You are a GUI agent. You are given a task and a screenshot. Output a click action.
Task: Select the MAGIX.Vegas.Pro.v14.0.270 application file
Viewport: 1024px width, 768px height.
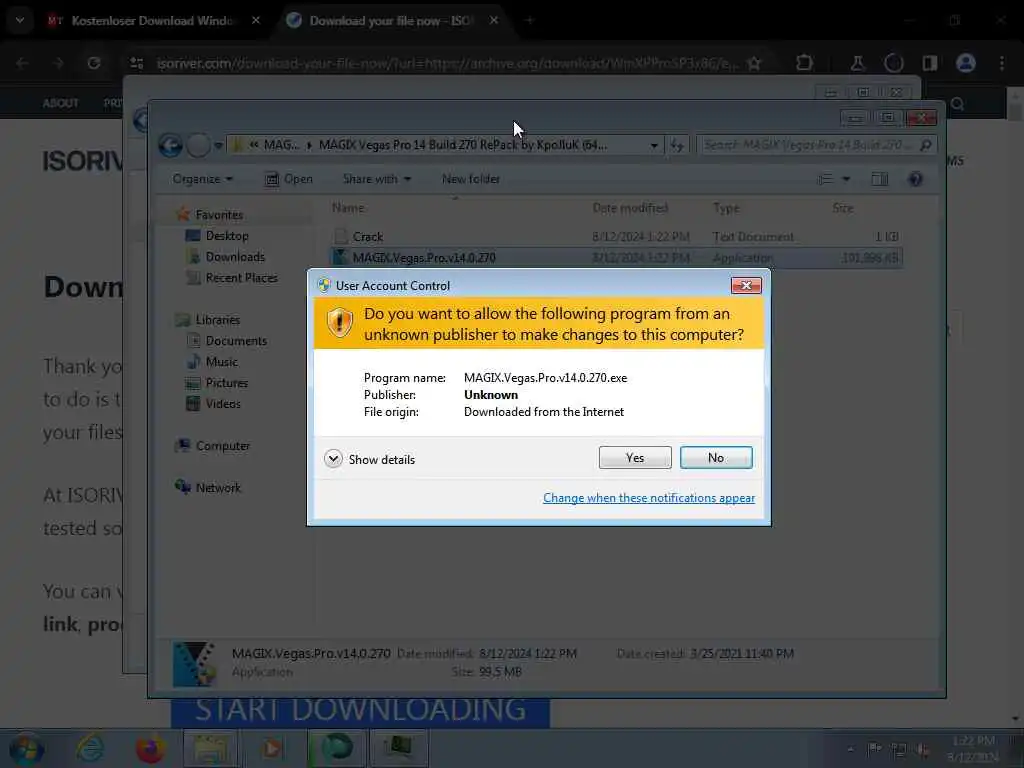click(x=616, y=257)
